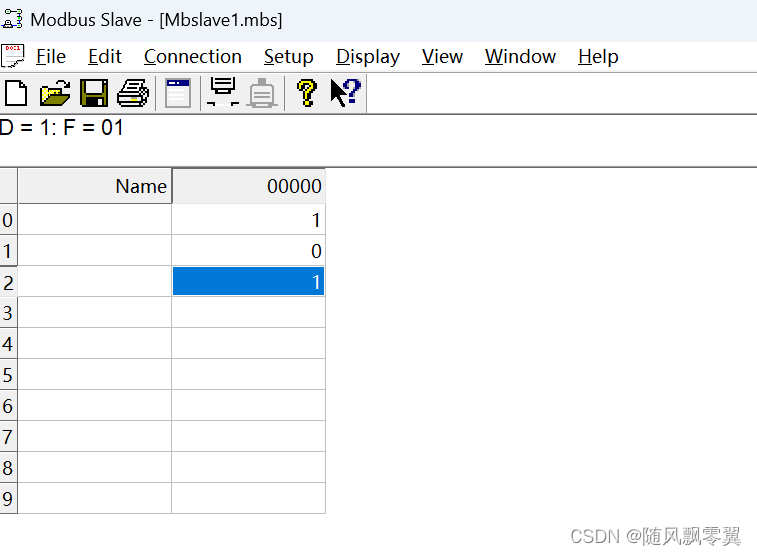Click row header number 3
Viewport: 757px width, 556px height.
8,312
